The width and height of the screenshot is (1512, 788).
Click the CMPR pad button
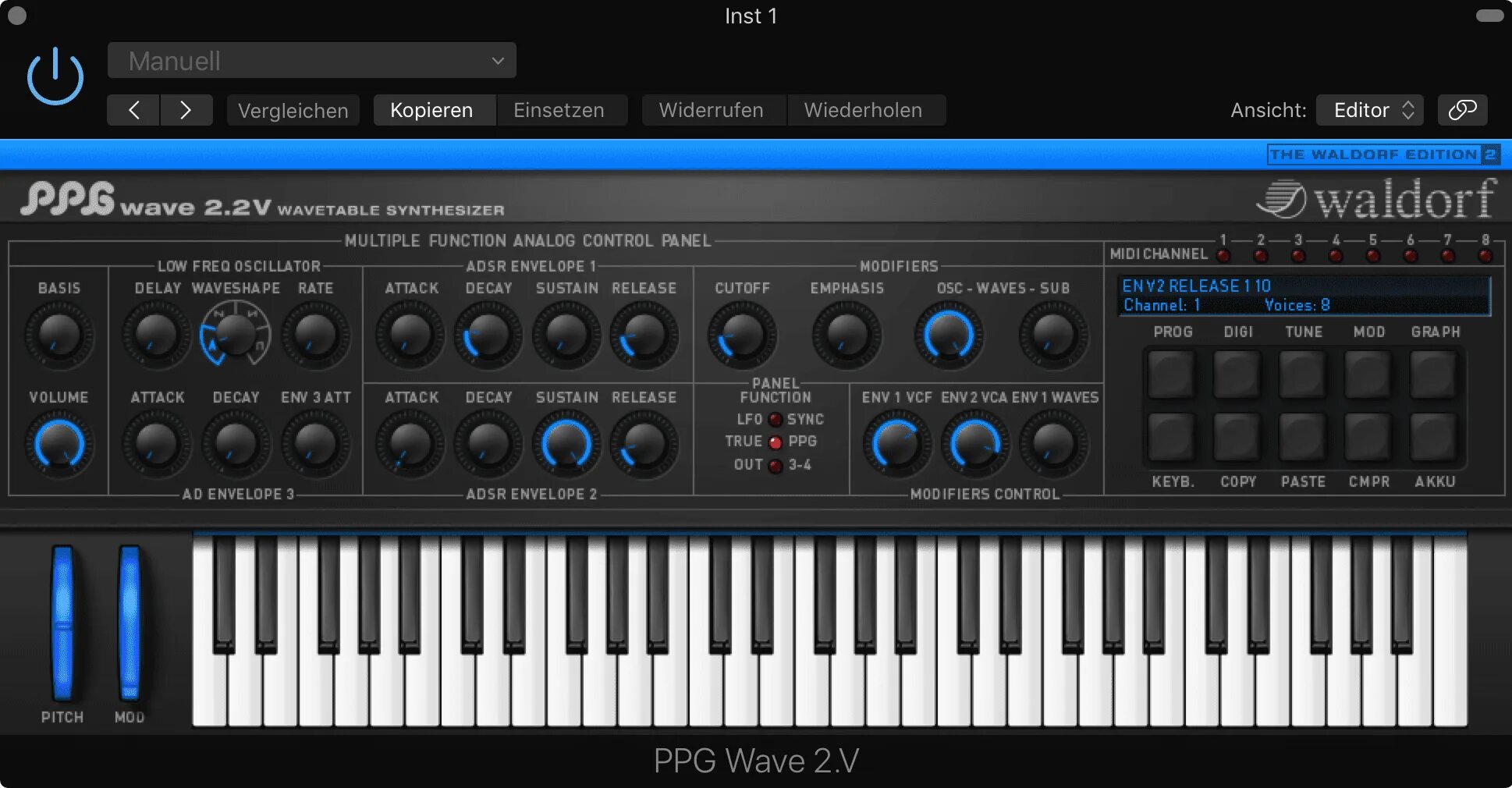point(1368,437)
